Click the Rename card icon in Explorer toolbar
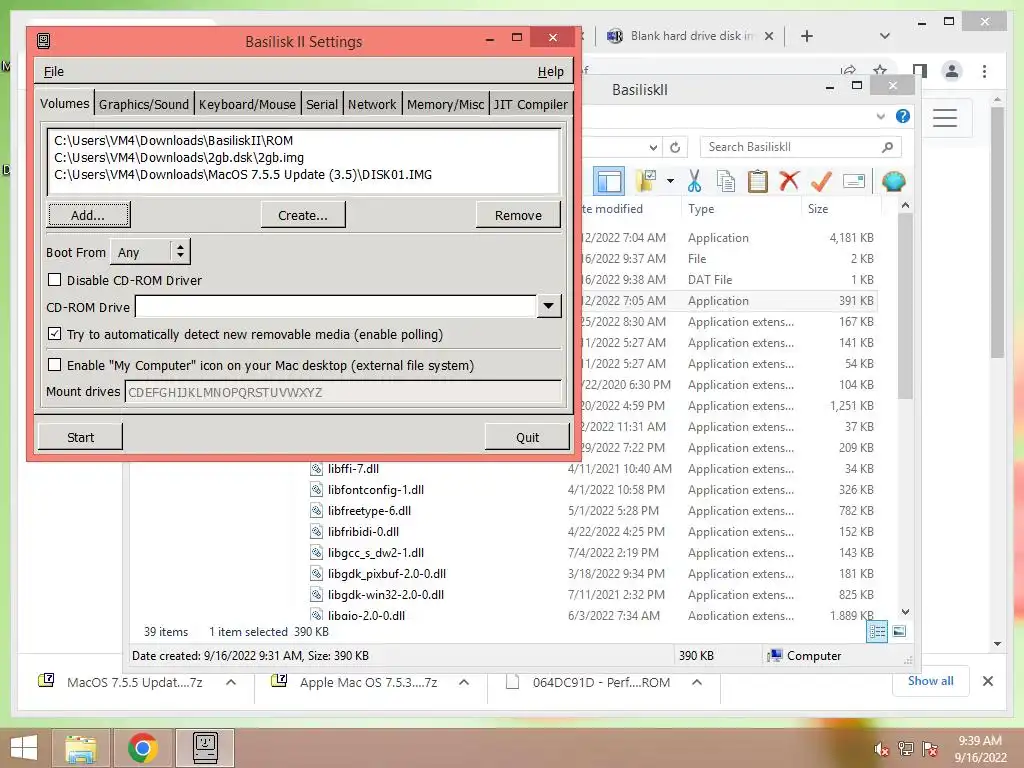 click(854, 181)
